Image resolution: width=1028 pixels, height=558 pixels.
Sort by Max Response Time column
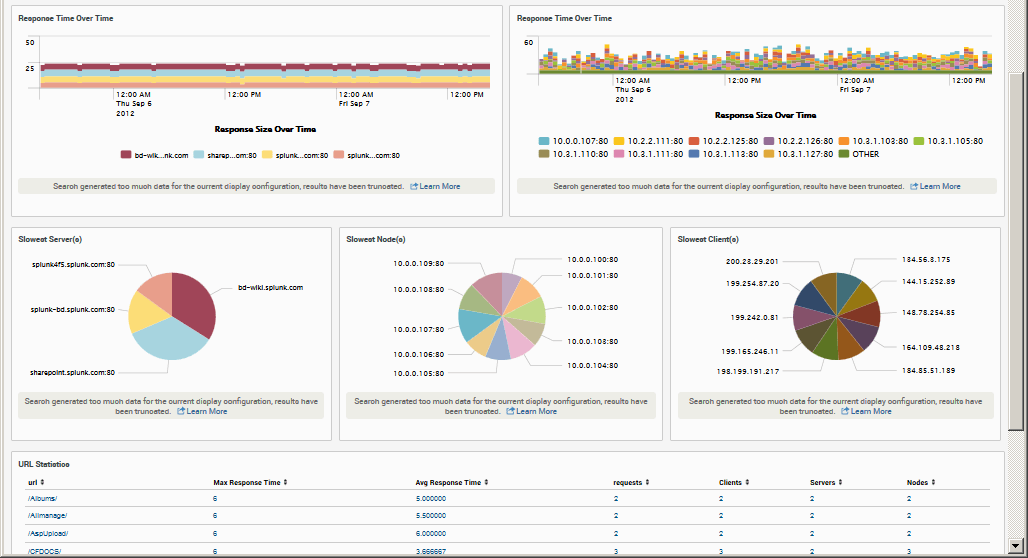250,483
